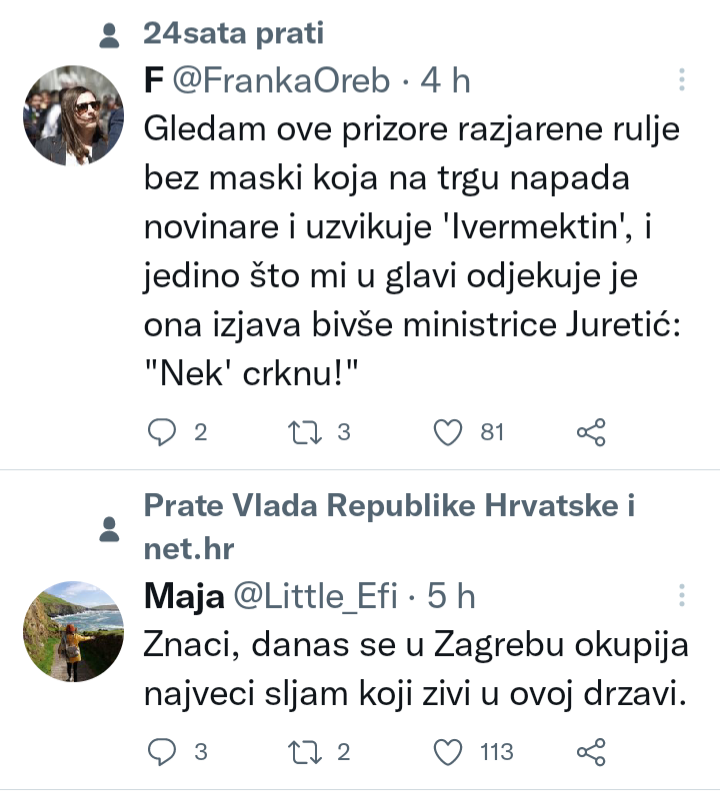Click the person icon beside '24sata prati'
720x800 pixels.
[111, 36]
